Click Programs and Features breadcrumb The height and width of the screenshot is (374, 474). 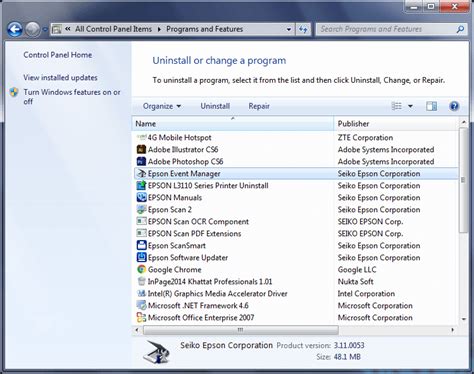click(204, 29)
